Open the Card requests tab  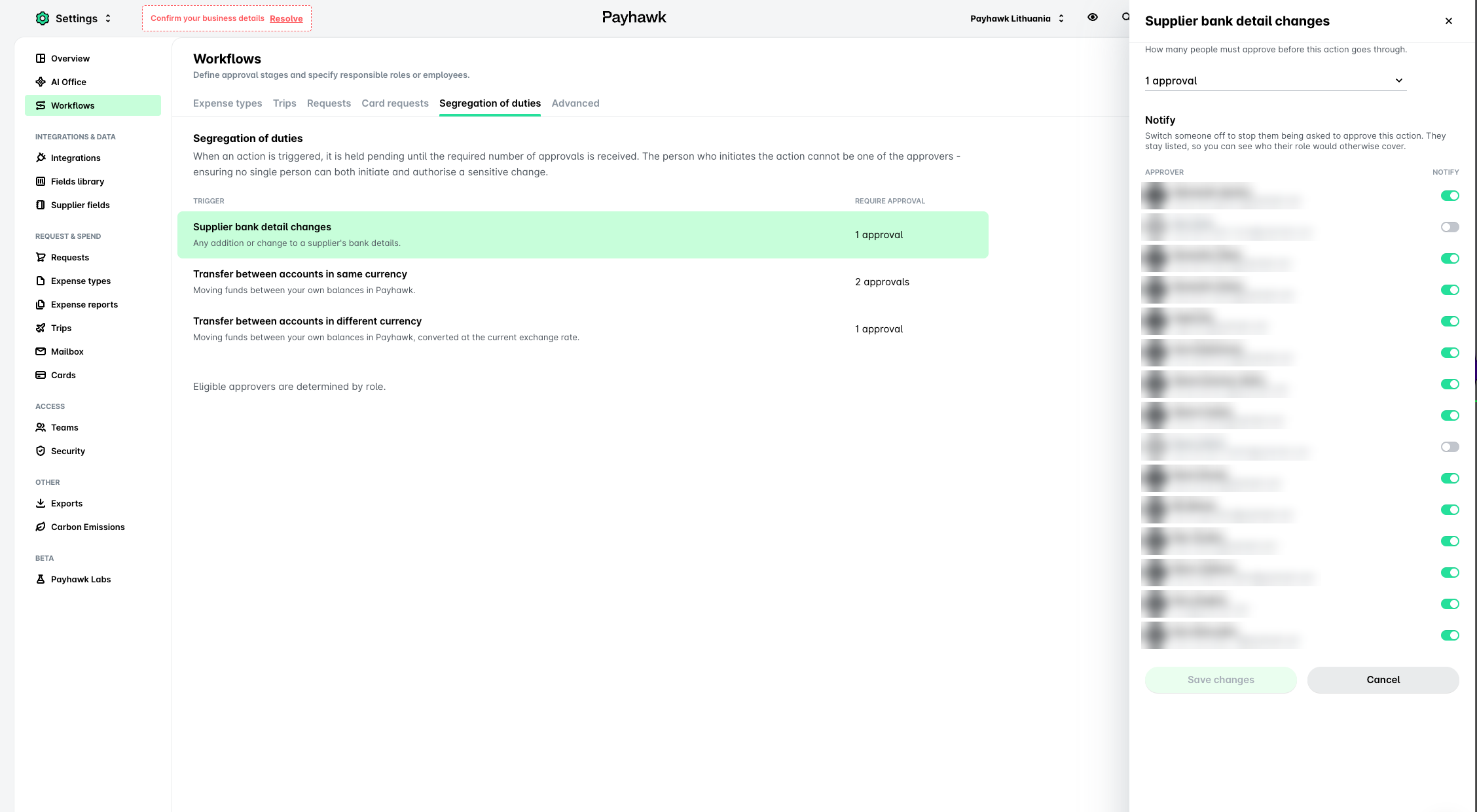pyautogui.click(x=395, y=103)
